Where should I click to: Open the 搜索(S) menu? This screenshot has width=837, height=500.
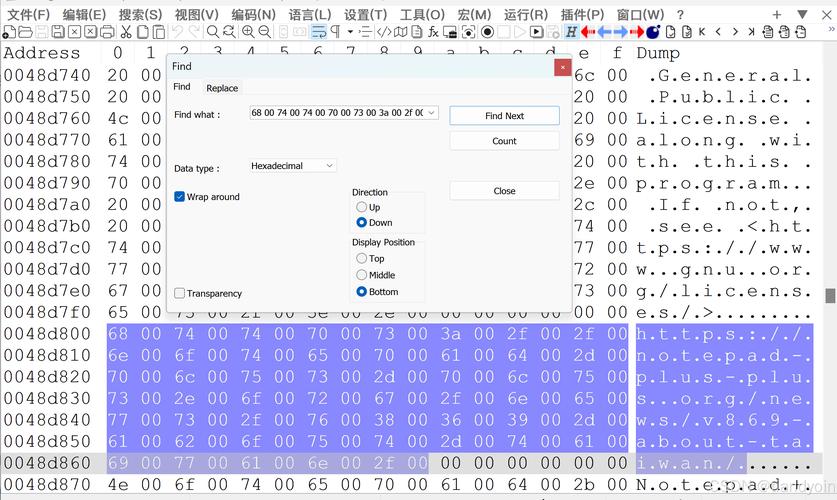(x=140, y=14)
